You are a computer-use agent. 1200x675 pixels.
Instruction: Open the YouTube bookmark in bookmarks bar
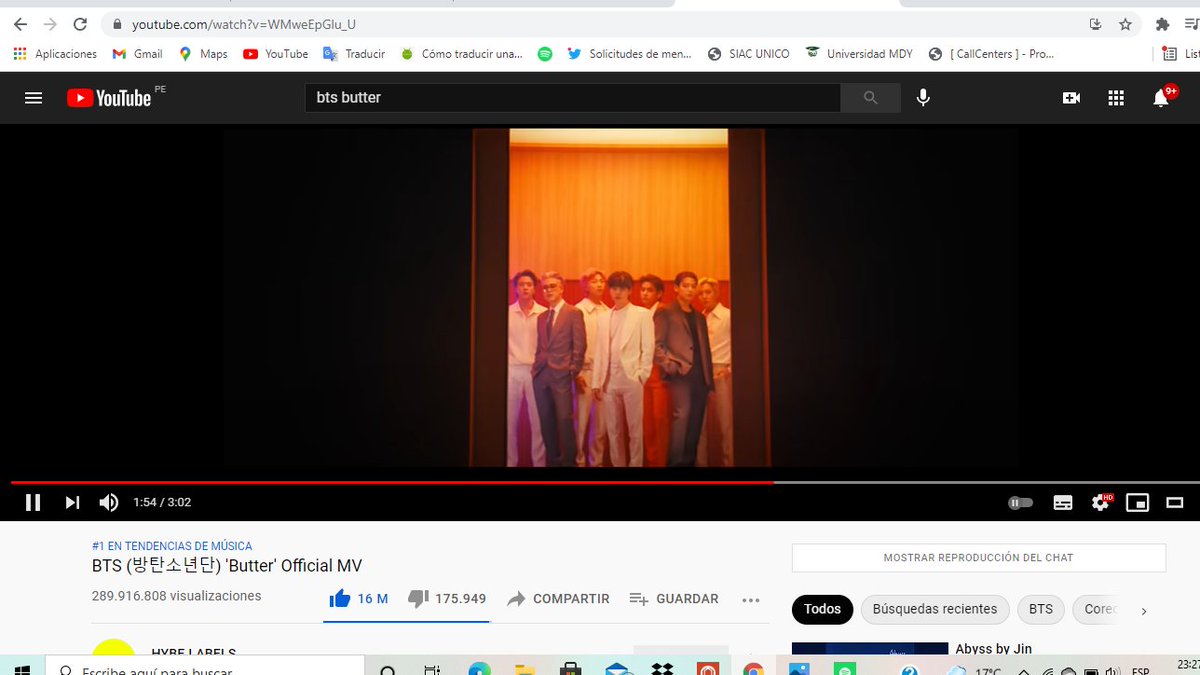[275, 54]
